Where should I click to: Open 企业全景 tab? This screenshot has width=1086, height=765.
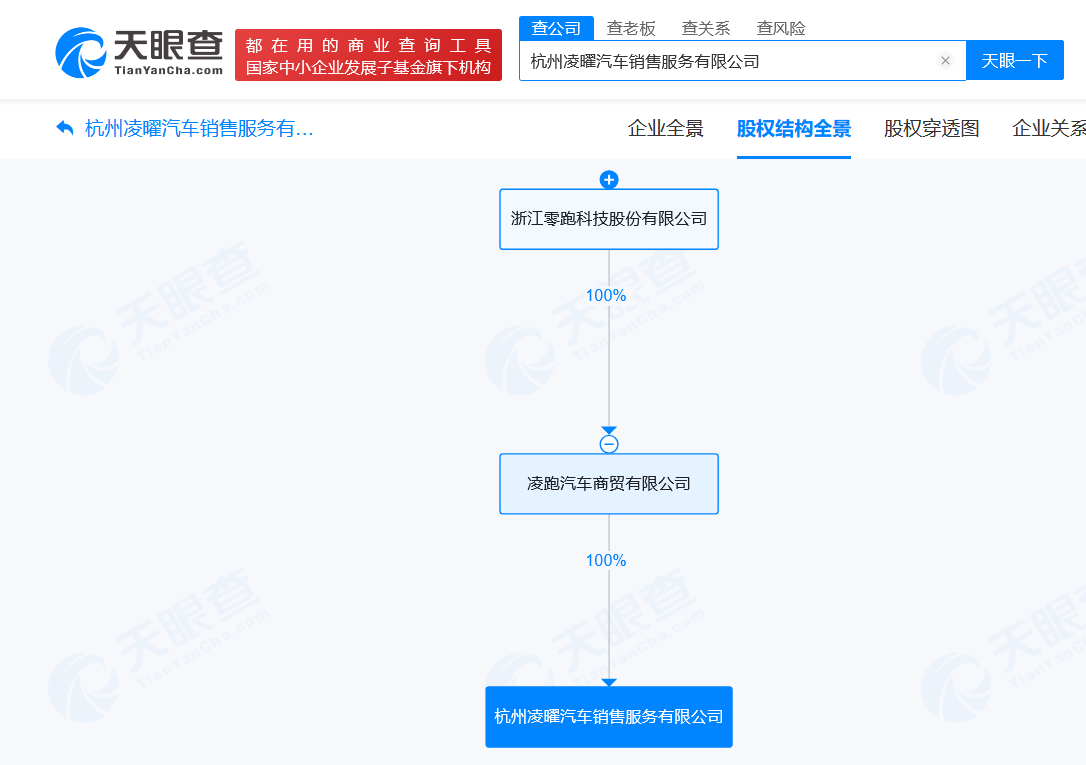pos(666,129)
